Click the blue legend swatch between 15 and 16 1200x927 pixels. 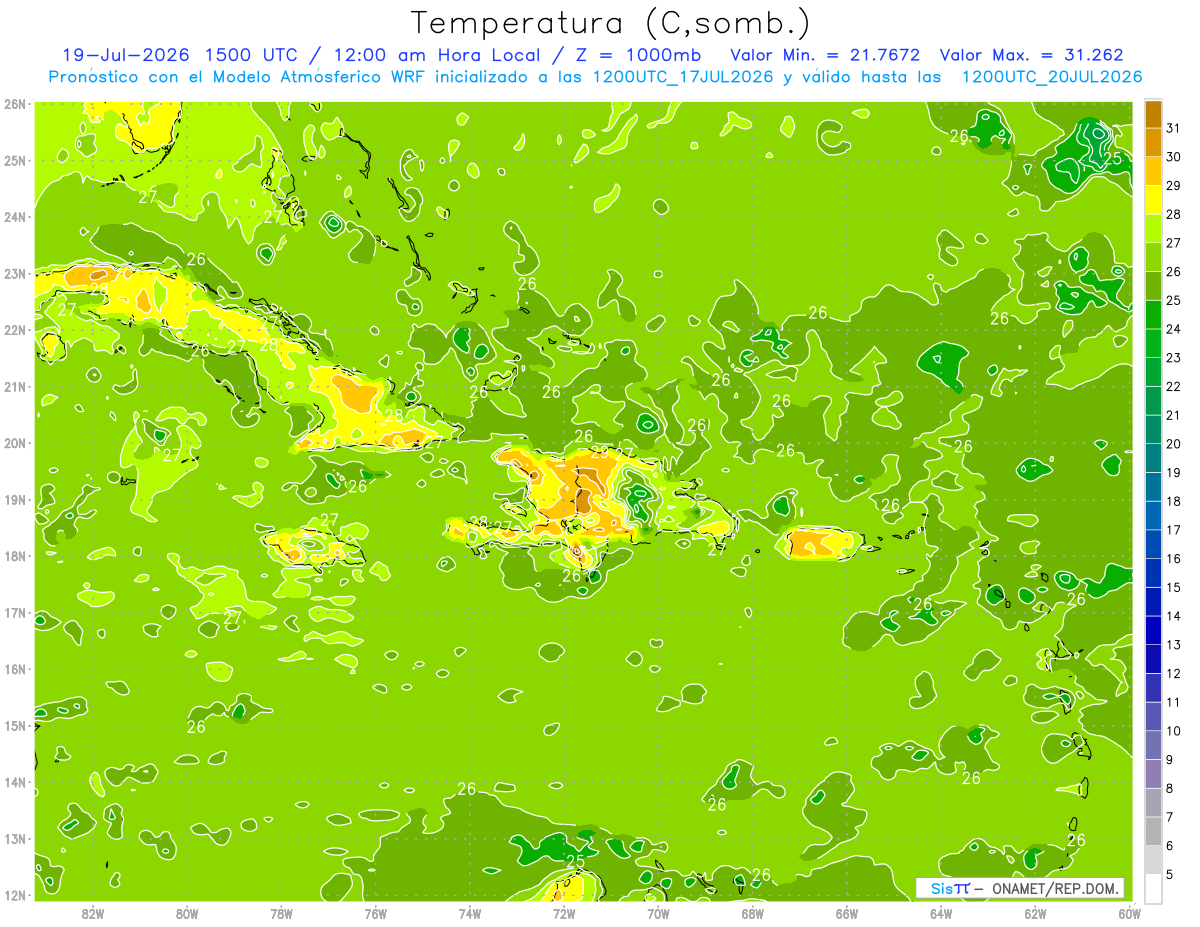(1153, 573)
